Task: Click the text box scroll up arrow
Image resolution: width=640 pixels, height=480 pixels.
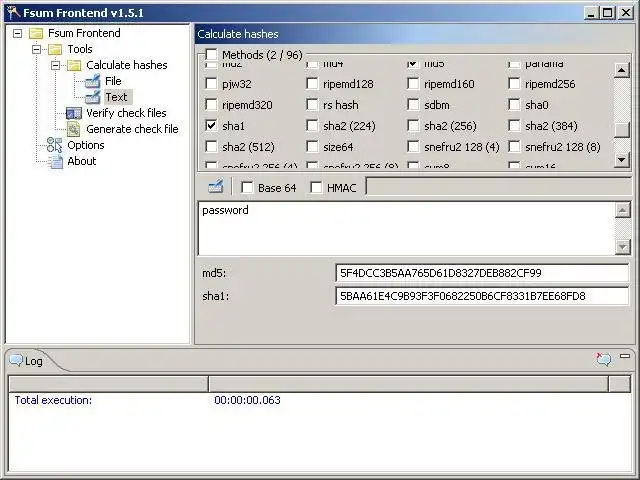Action: point(622,210)
